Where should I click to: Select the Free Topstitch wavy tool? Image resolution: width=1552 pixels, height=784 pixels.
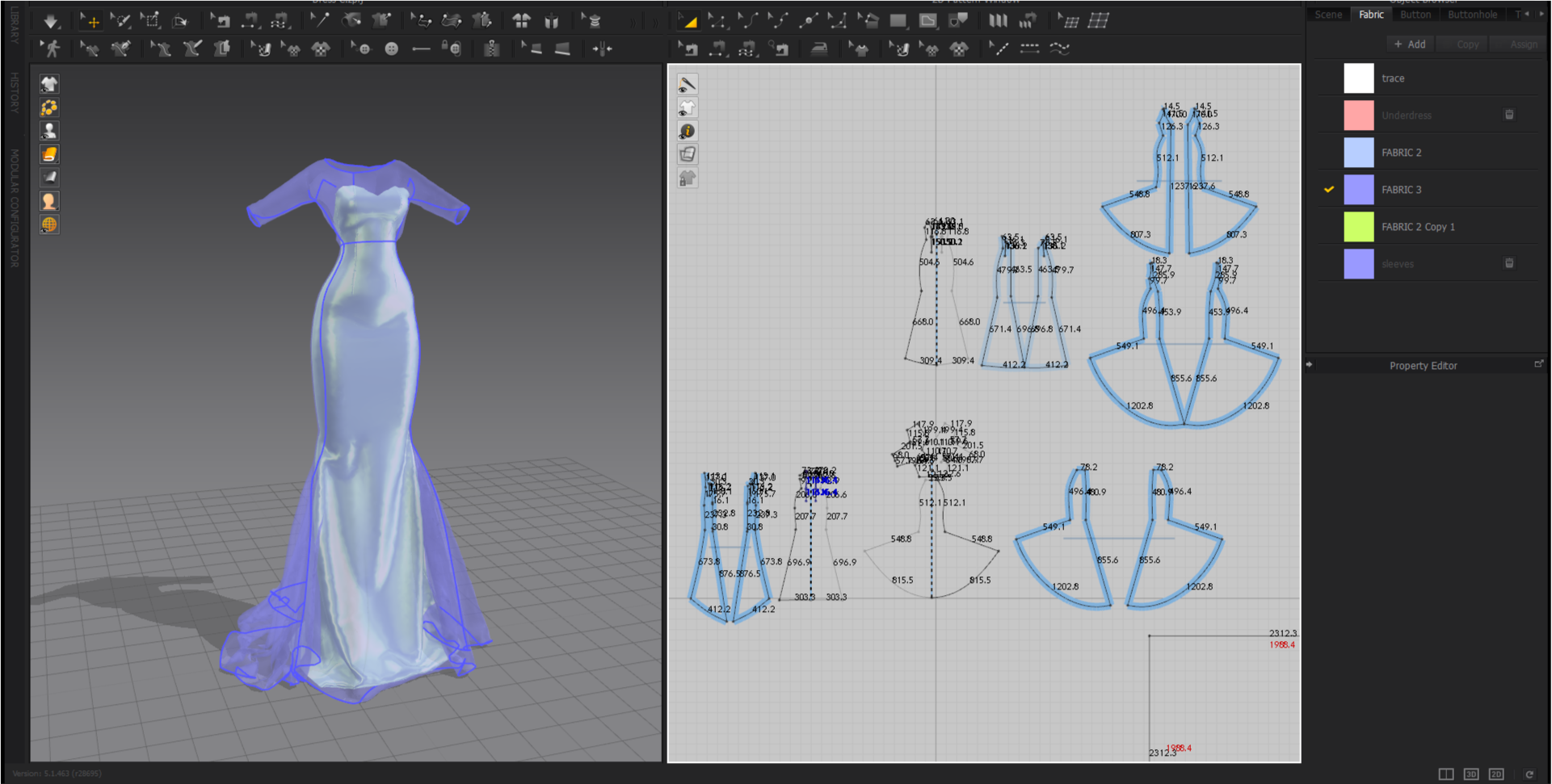click(x=1059, y=49)
